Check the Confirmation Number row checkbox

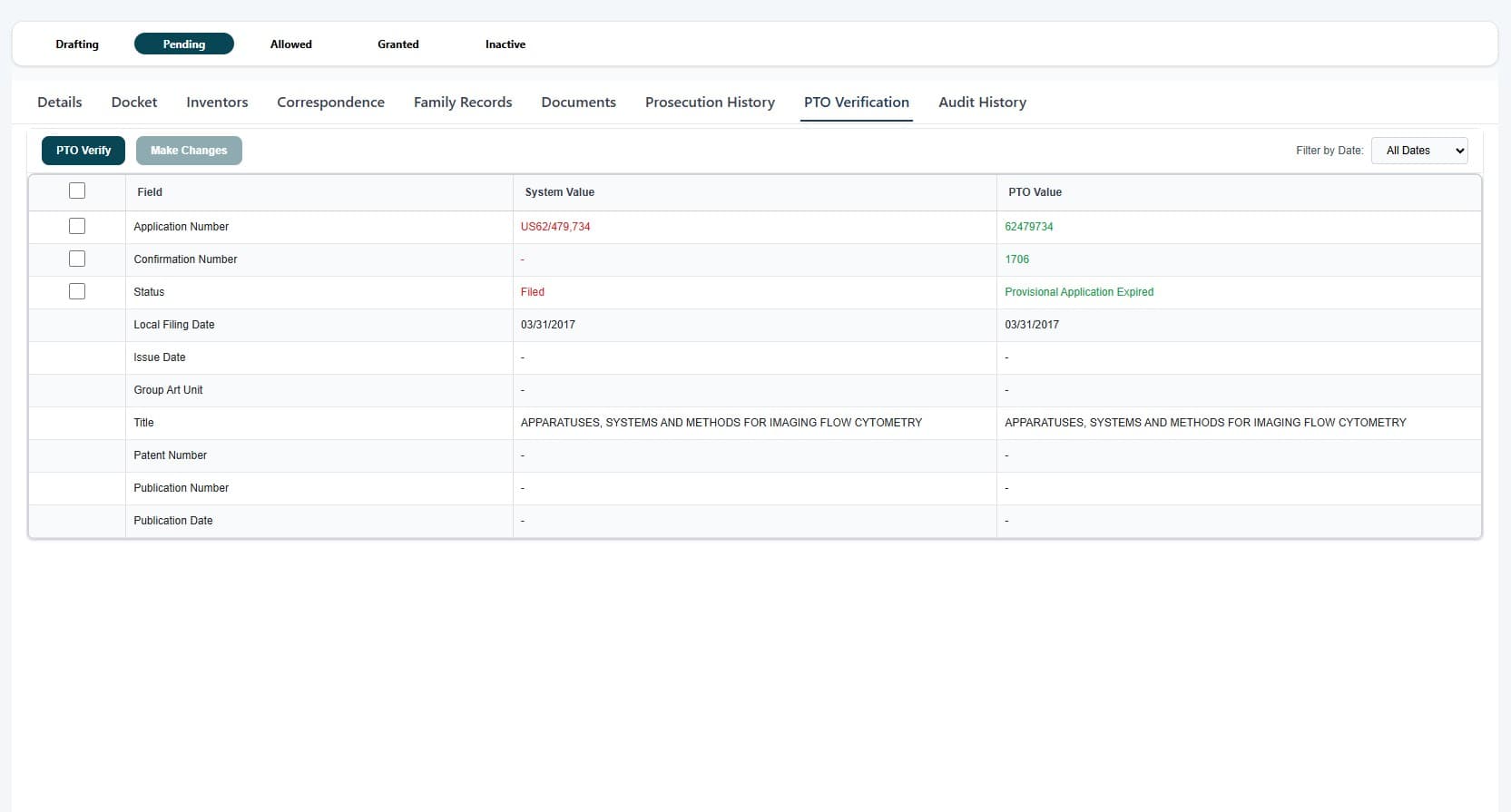[77, 259]
